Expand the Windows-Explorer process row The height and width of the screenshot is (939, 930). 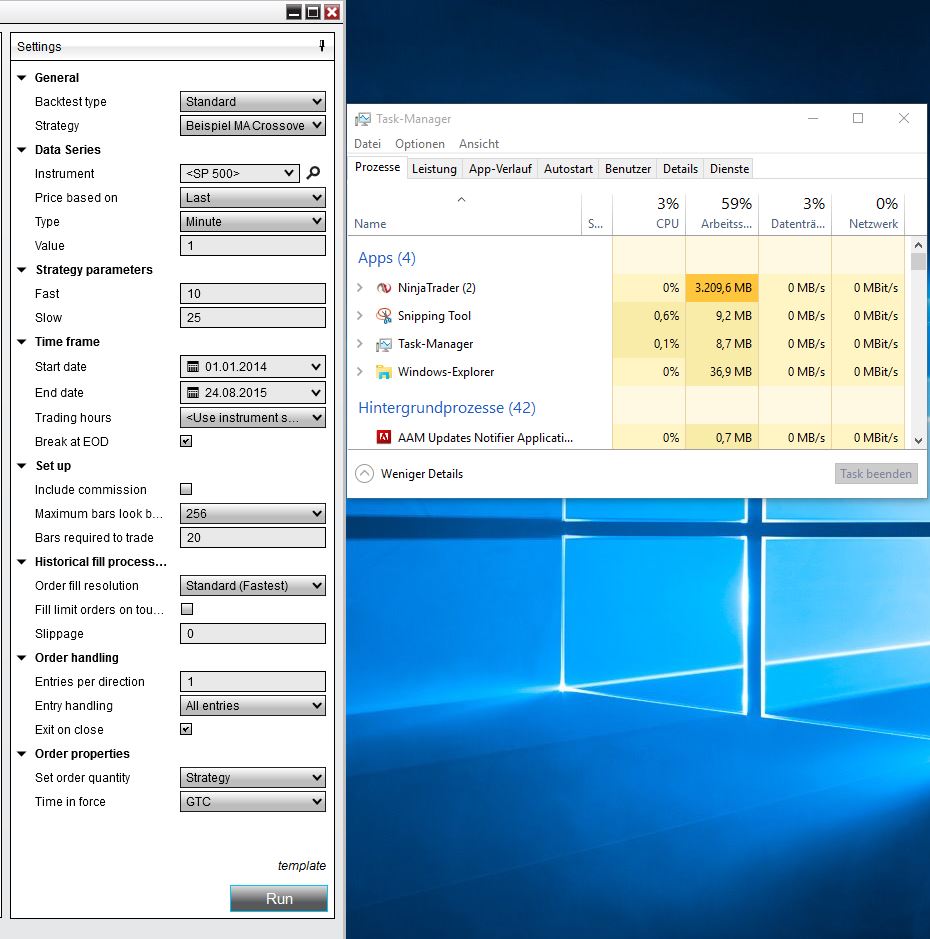[x=360, y=371]
